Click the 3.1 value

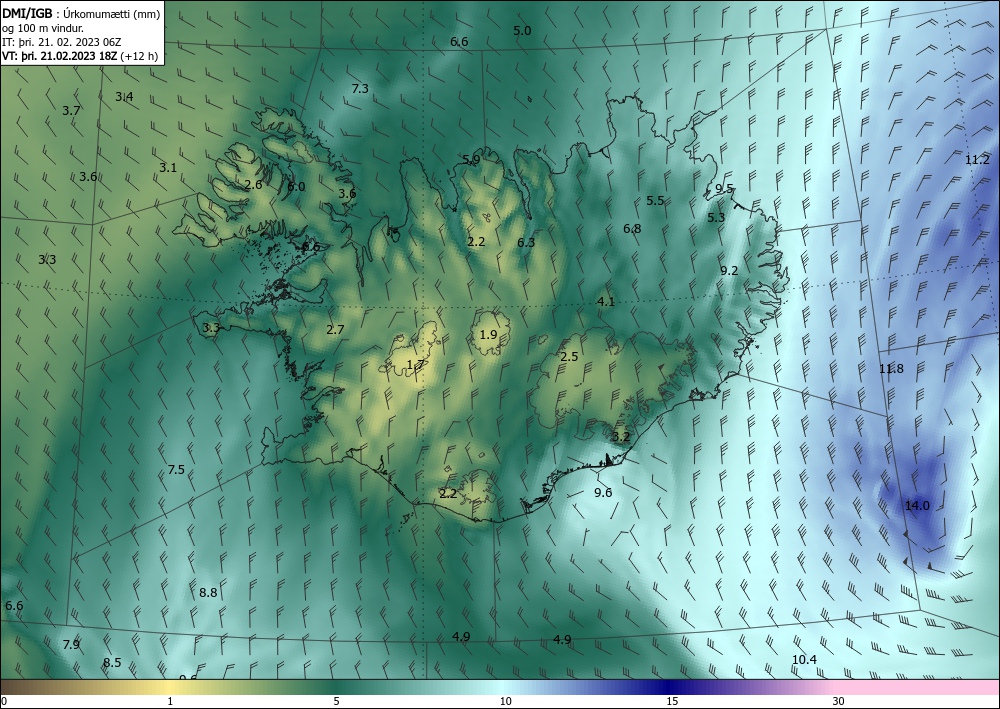pyautogui.click(x=168, y=168)
